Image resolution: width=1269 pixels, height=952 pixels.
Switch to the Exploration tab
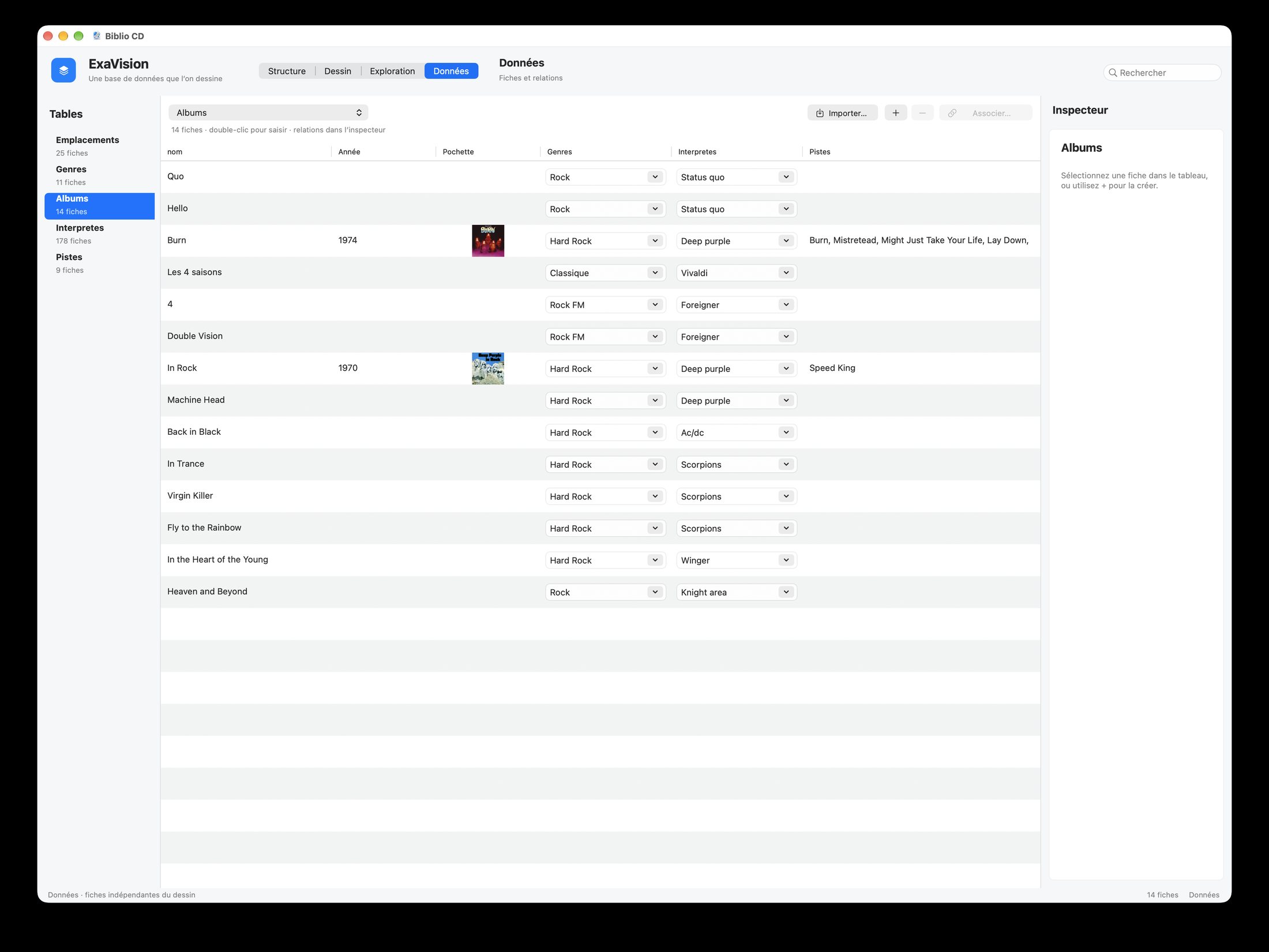[x=392, y=71]
